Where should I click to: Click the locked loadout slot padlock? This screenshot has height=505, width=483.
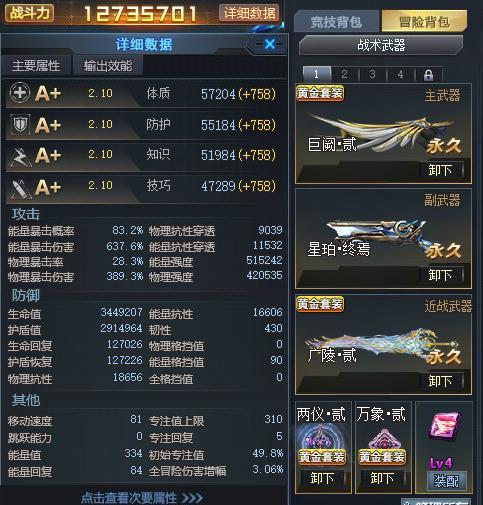pos(428,75)
